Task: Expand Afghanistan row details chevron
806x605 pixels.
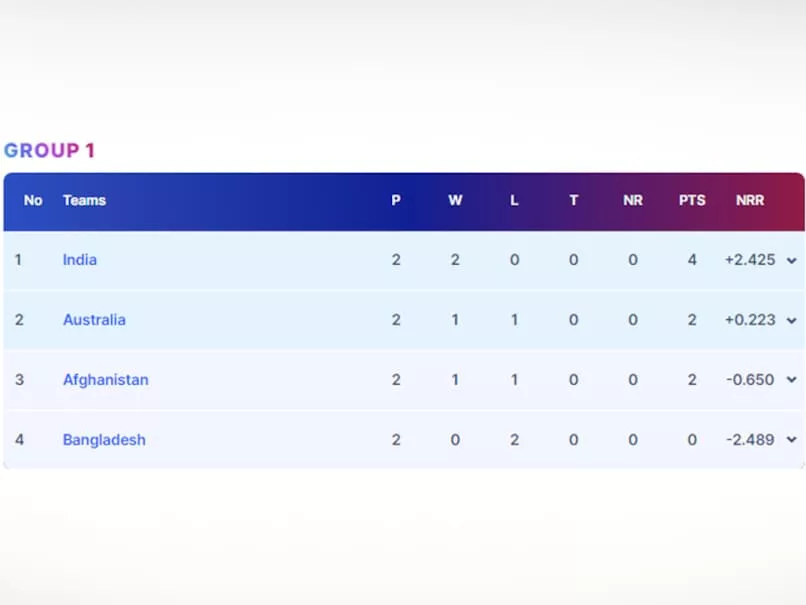Action: (792, 380)
